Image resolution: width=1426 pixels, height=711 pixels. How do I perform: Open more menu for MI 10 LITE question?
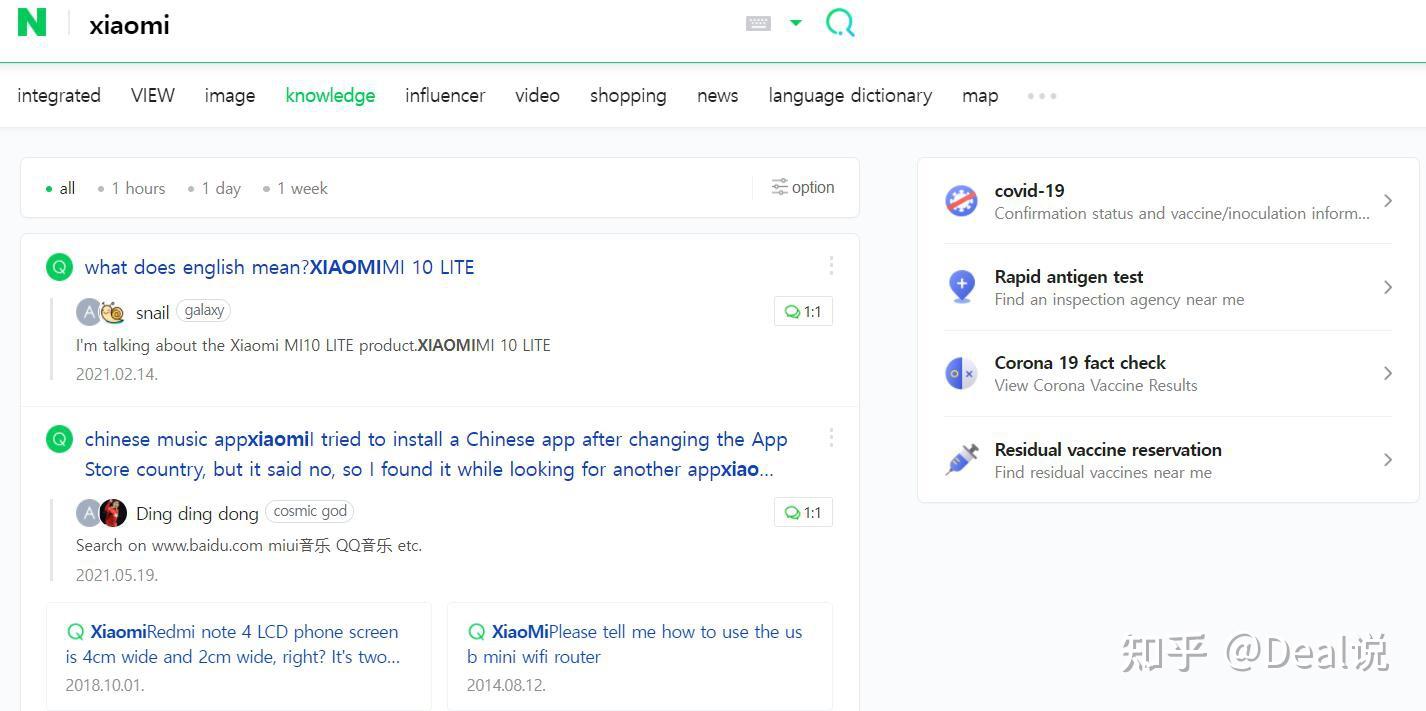point(831,265)
